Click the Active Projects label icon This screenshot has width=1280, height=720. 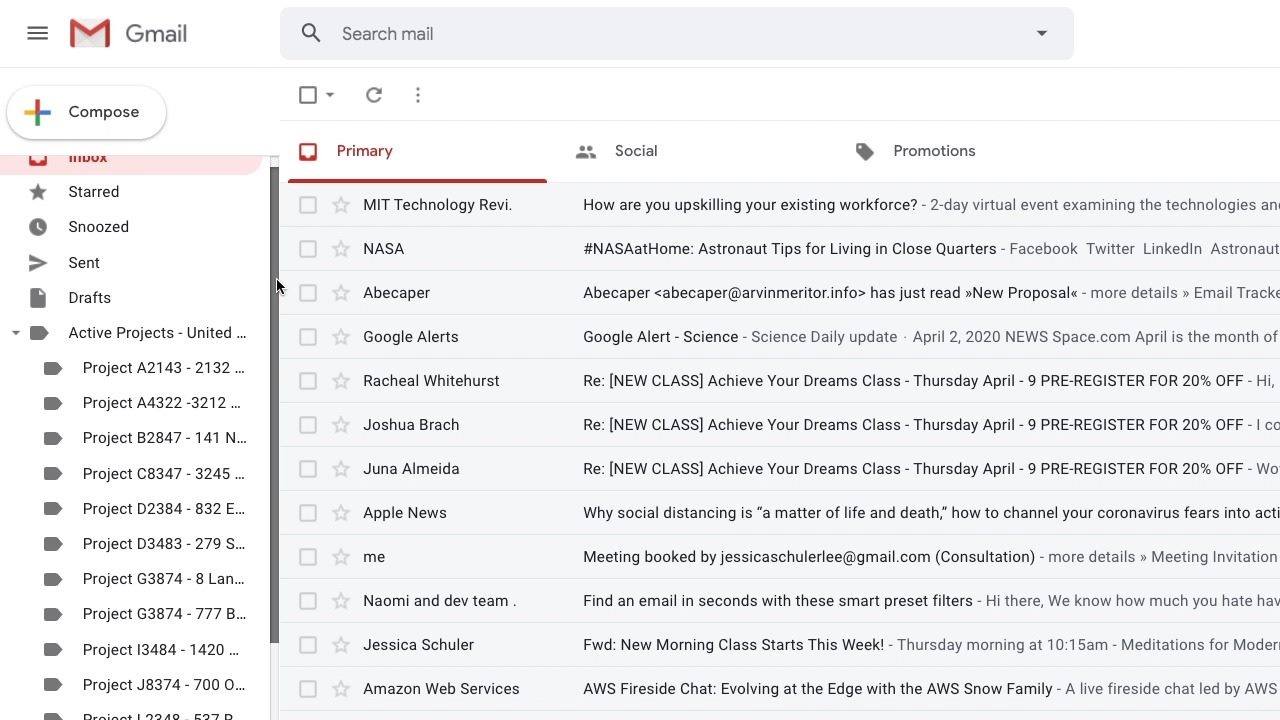(x=39, y=333)
